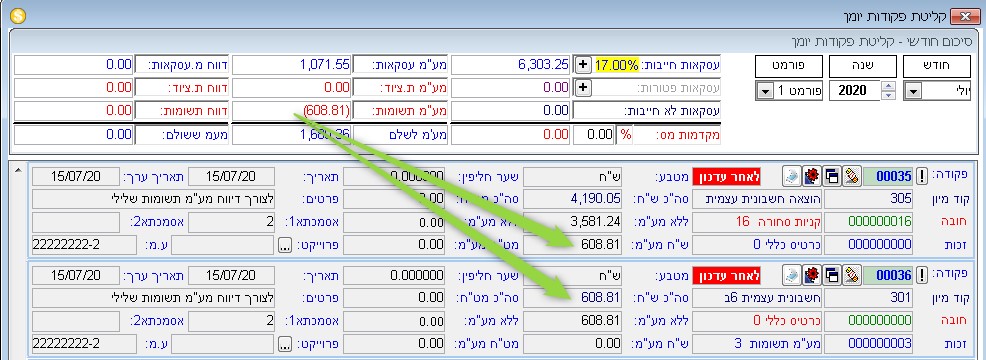
Task: Click the exclamation mark icon for entry 00036
Action: (922, 274)
